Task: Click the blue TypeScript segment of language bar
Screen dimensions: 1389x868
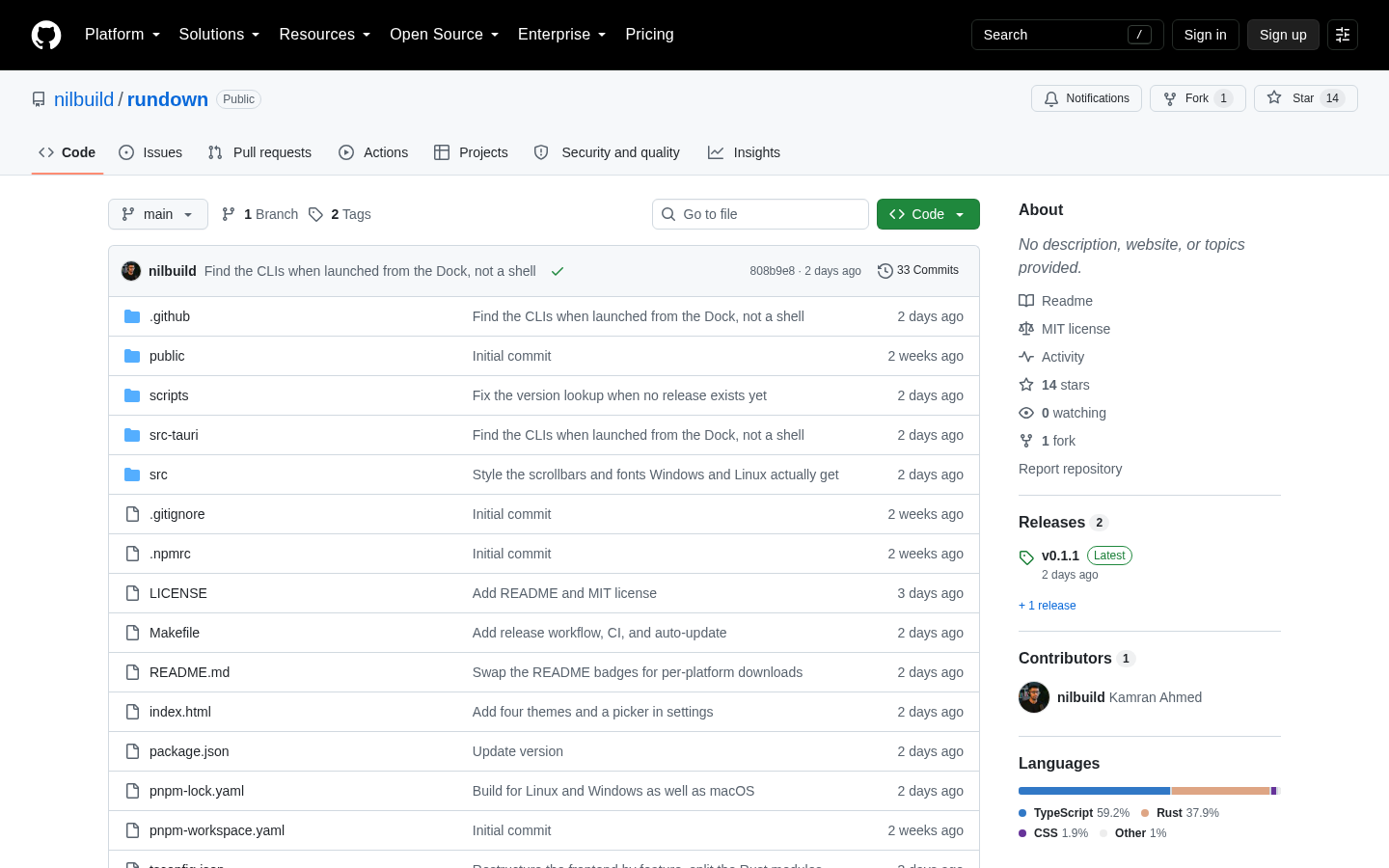Action: 1094,791
